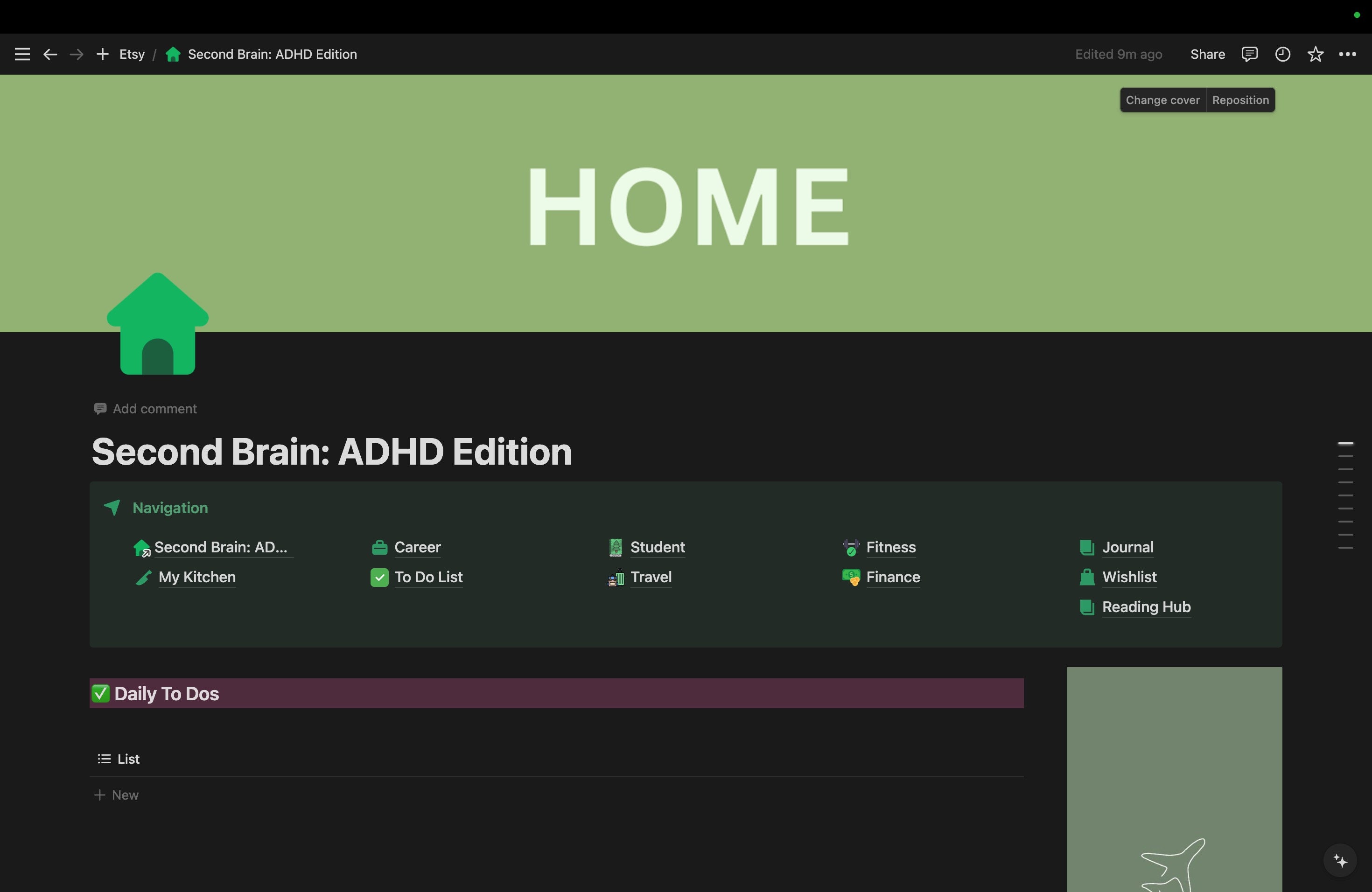Open the Travel link in Navigation
The image size is (1372, 892).
(651, 578)
